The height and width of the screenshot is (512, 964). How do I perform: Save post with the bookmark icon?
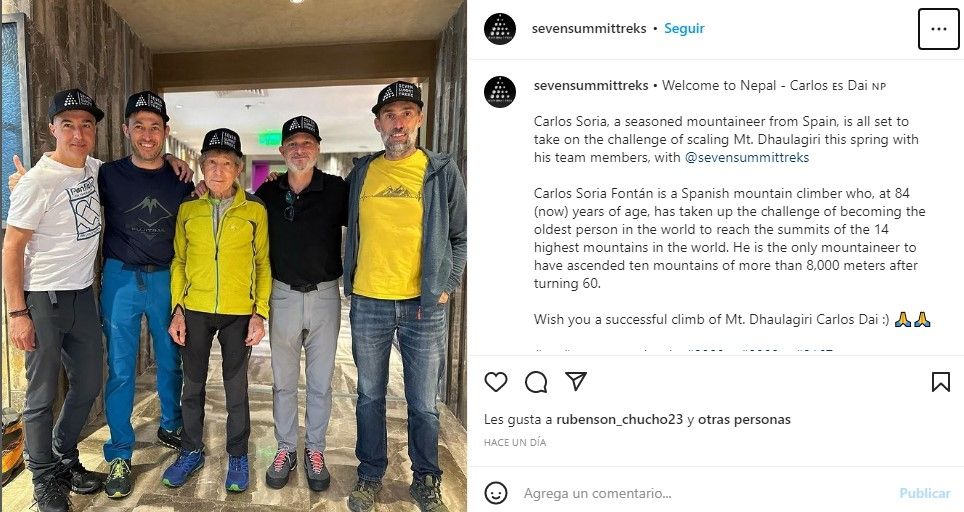click(x=941, y=382)
